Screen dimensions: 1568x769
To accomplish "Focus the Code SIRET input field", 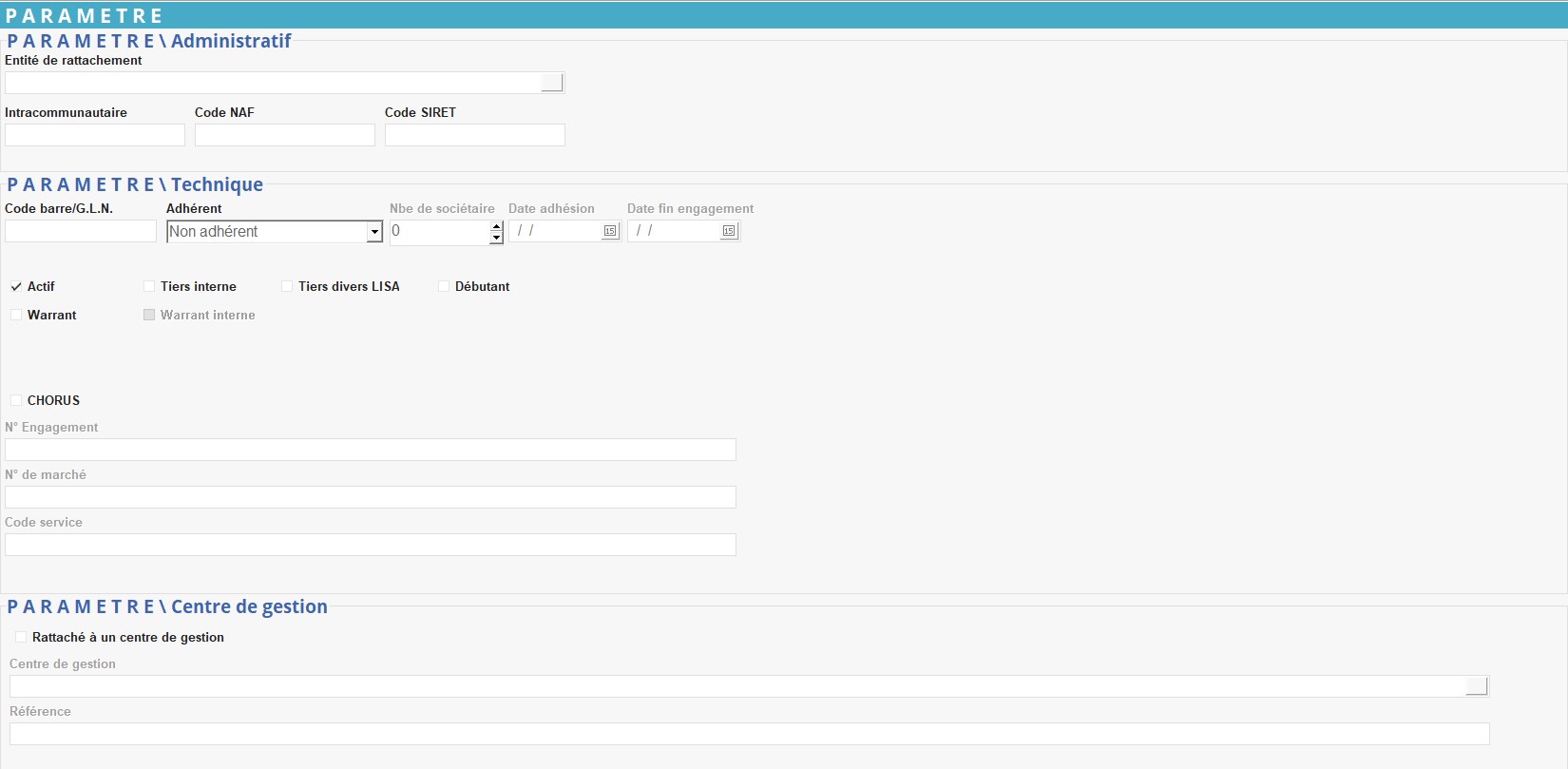I will [x=474, y=135].
